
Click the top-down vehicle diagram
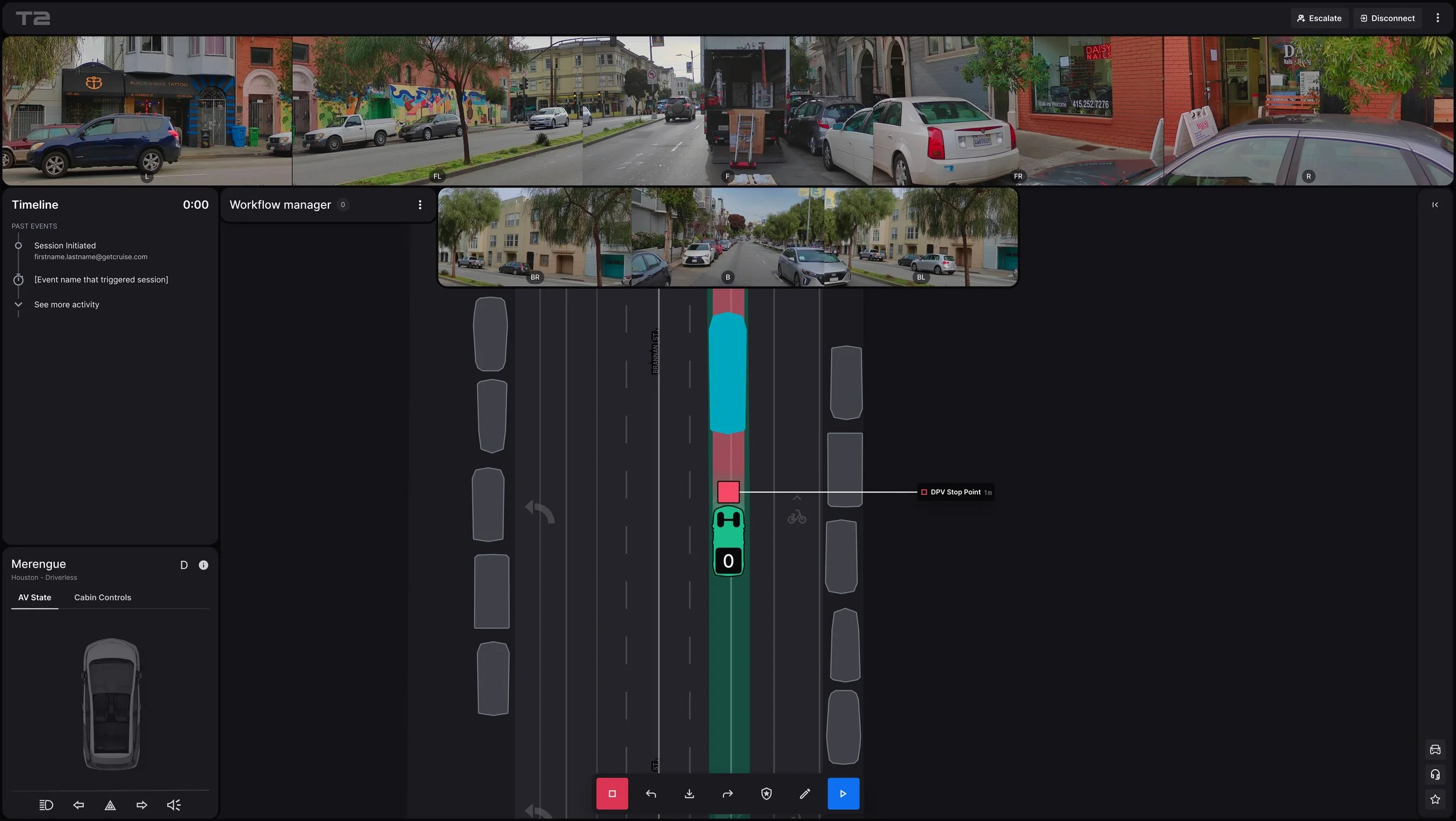[x=111, y=704]
